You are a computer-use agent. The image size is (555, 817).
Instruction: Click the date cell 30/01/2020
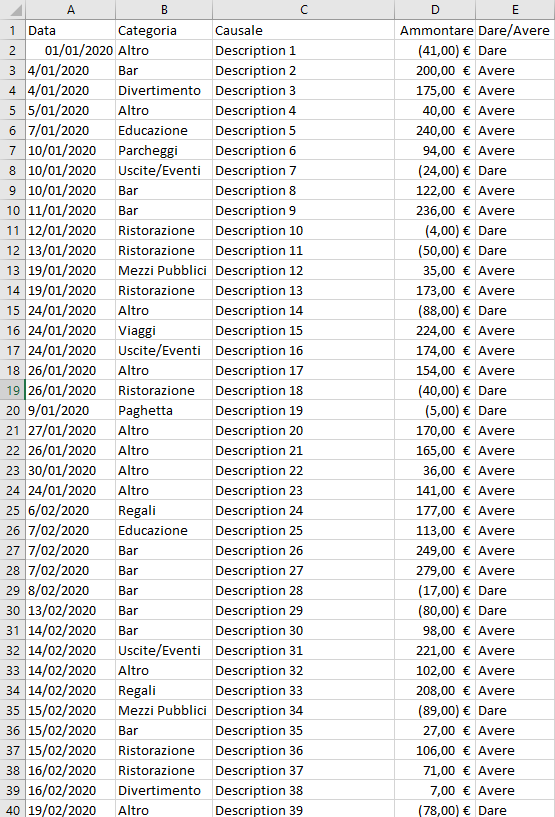(70, 471)
